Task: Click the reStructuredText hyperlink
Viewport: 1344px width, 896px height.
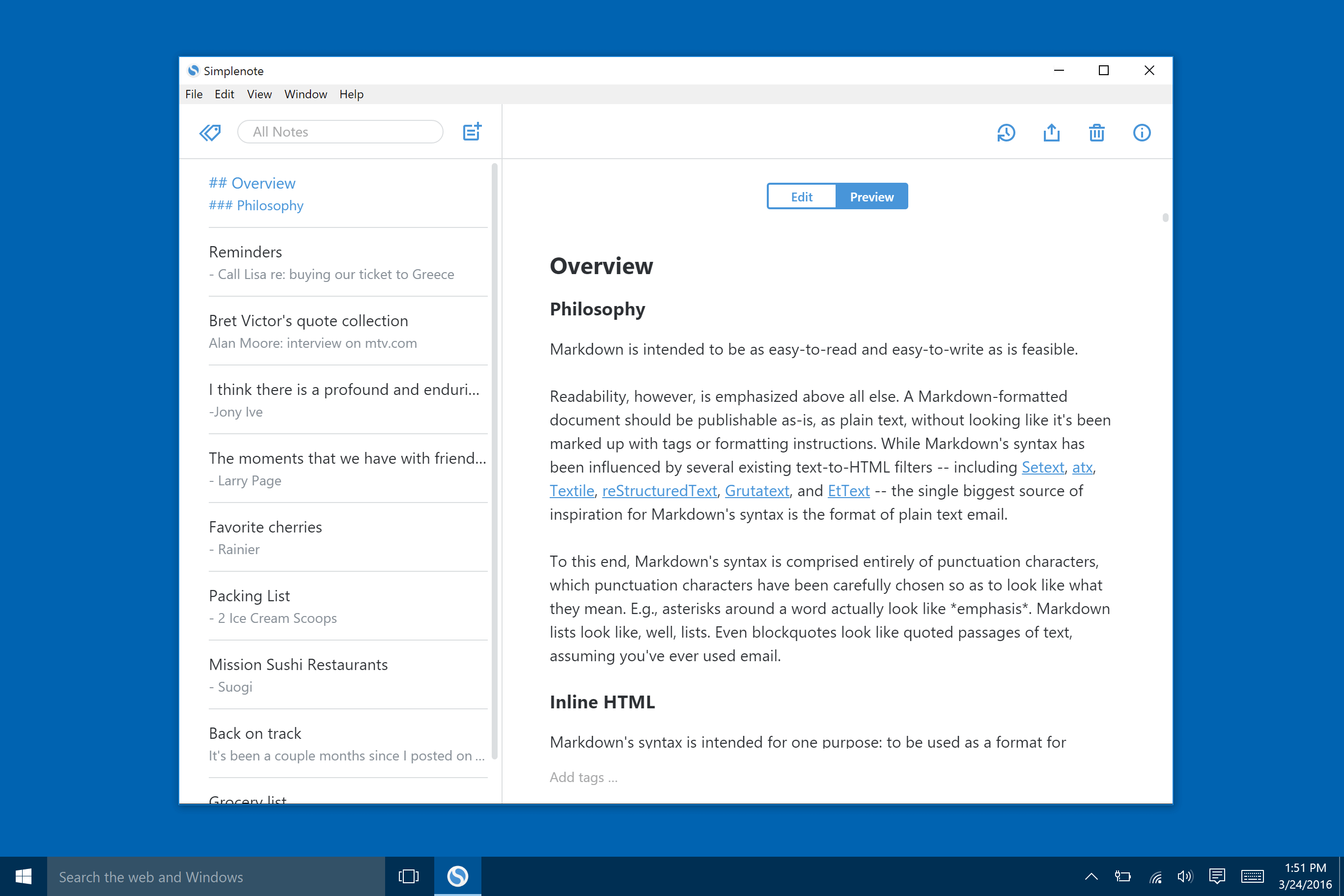Action: tap(658, 490)
